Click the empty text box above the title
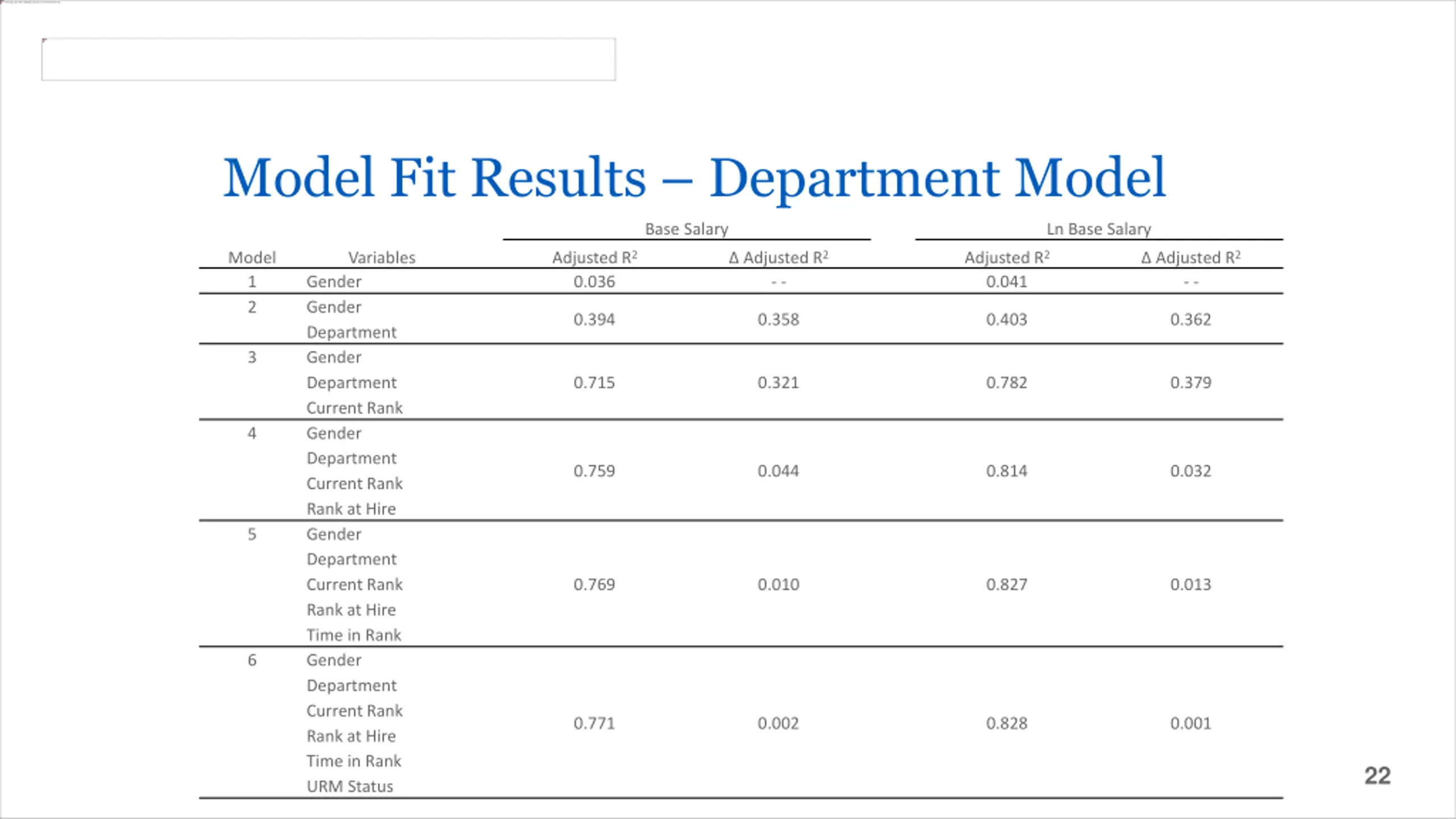Viewport: 1456px width, 819px height. [328, 59]
